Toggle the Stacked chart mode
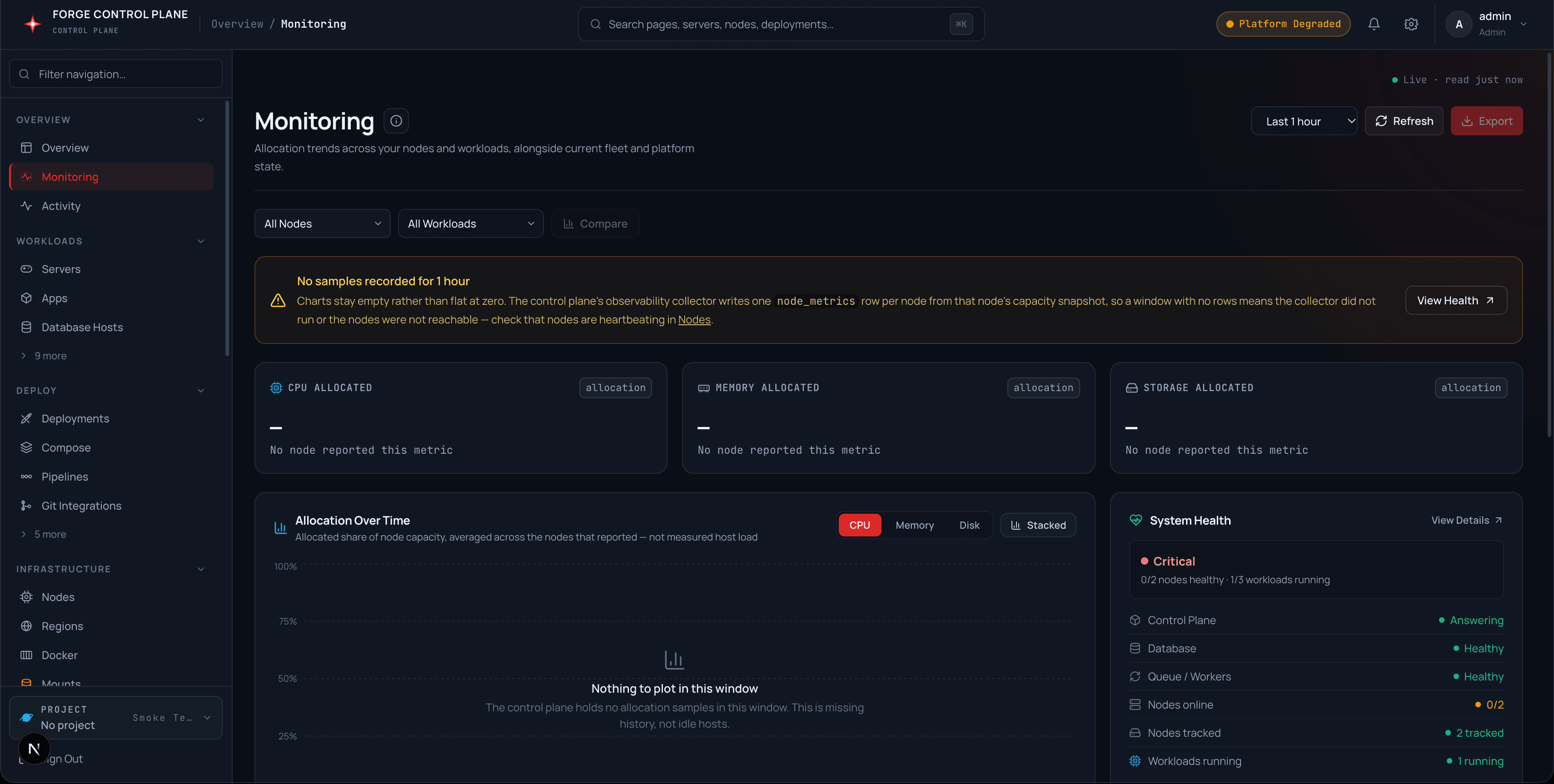The height and width of the screenshot is (784, 1554). tap(1038, 525)
